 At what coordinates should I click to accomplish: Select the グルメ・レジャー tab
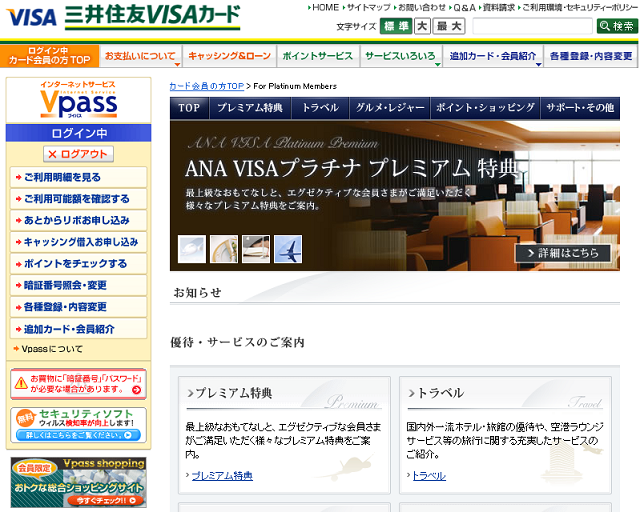(390, 108)
